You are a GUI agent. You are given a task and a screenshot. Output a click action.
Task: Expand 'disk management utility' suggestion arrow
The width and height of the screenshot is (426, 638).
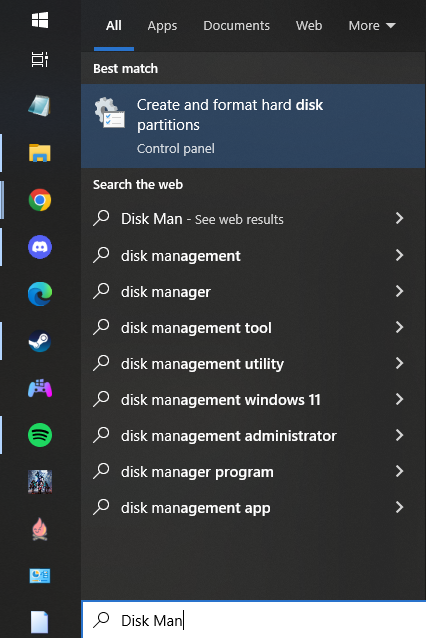(x=400, y=363)
